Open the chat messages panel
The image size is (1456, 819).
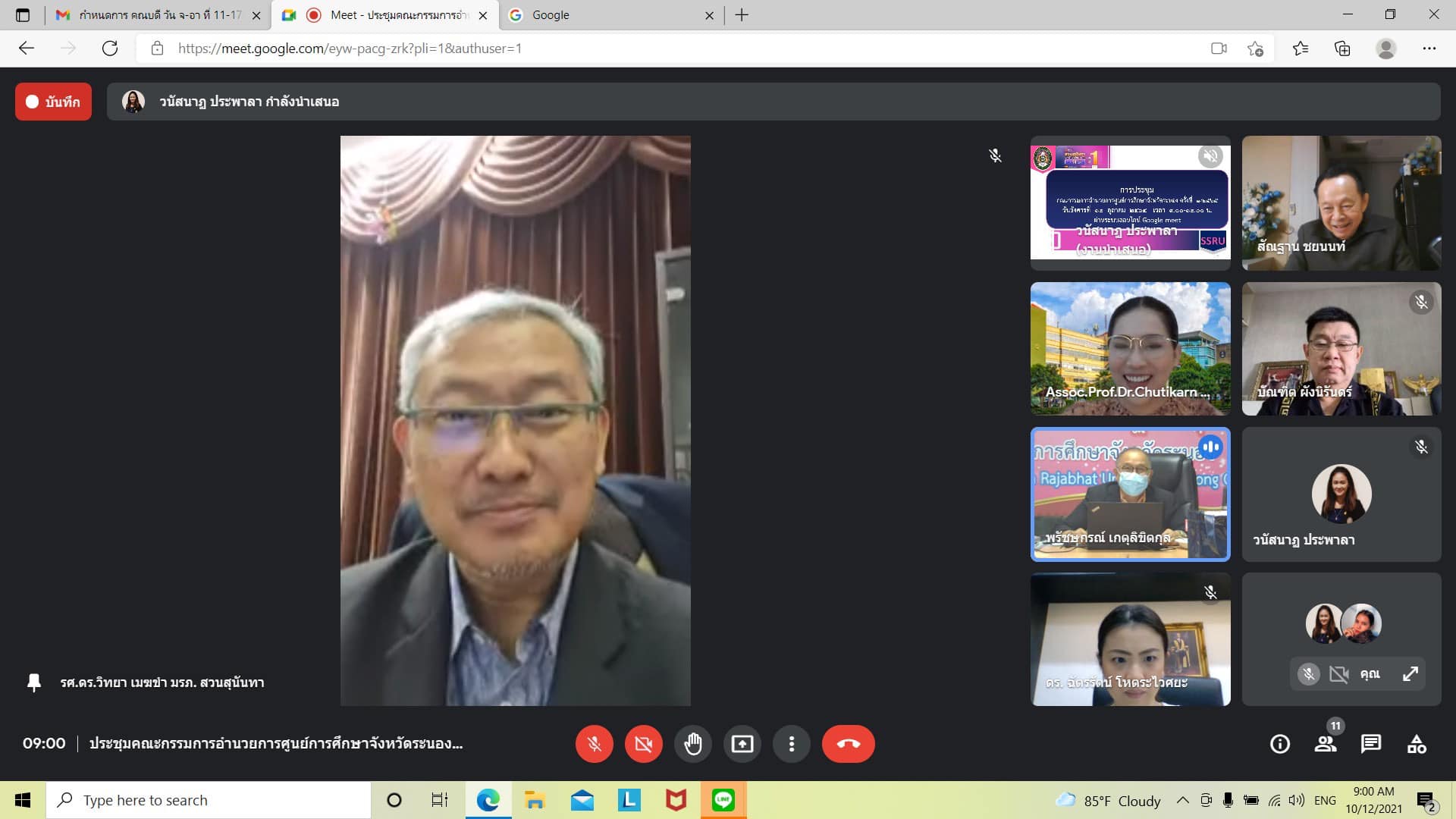(x=1370, y=744)
